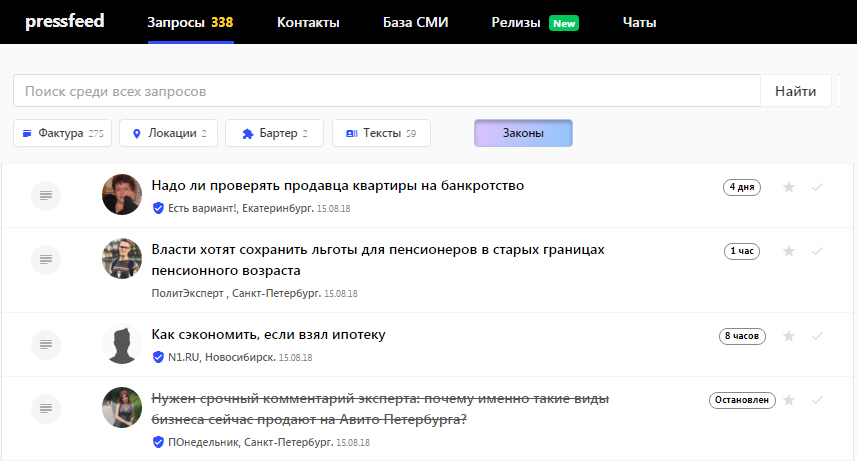Filter requests by Фактура

click(62, 133)
